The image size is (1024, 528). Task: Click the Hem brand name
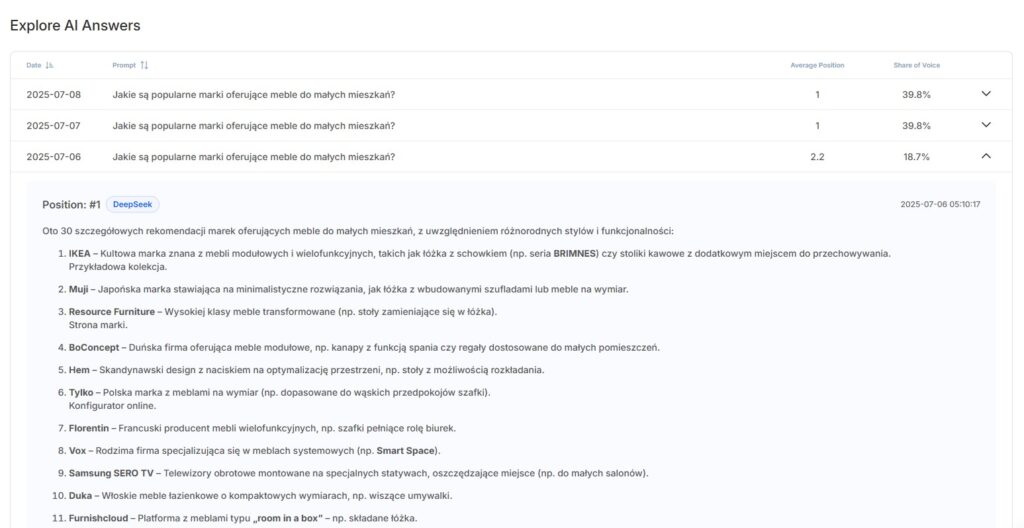79,370
